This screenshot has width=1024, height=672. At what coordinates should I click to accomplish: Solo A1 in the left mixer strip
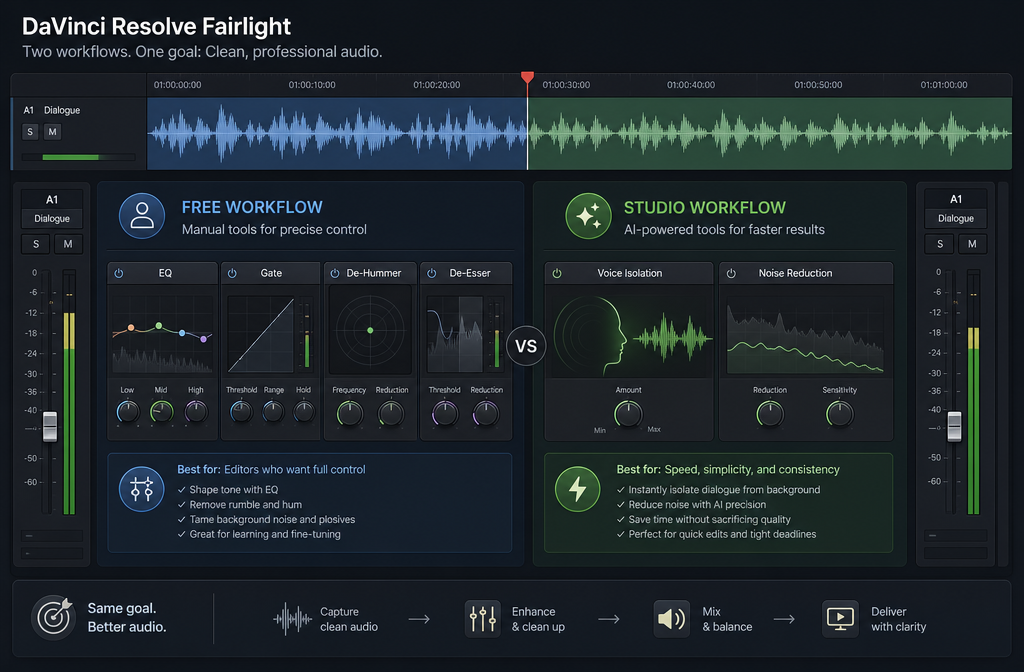(x=36, y=244)
